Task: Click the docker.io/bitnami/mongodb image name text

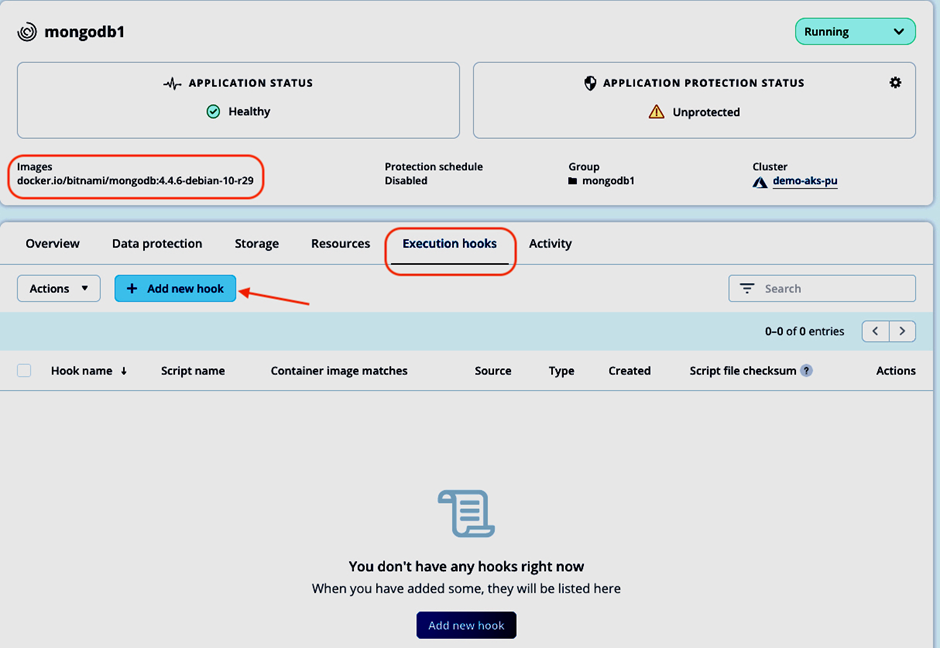Action: (135, 180)
